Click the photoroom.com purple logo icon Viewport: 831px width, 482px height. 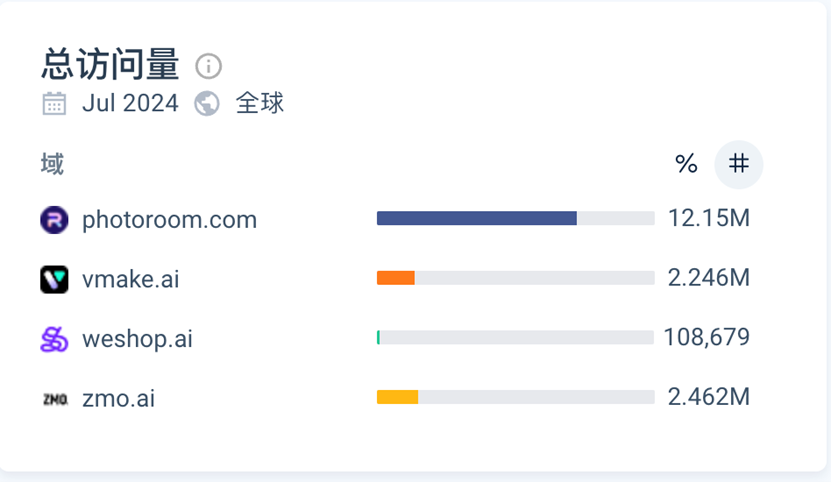tap(54, 219)
